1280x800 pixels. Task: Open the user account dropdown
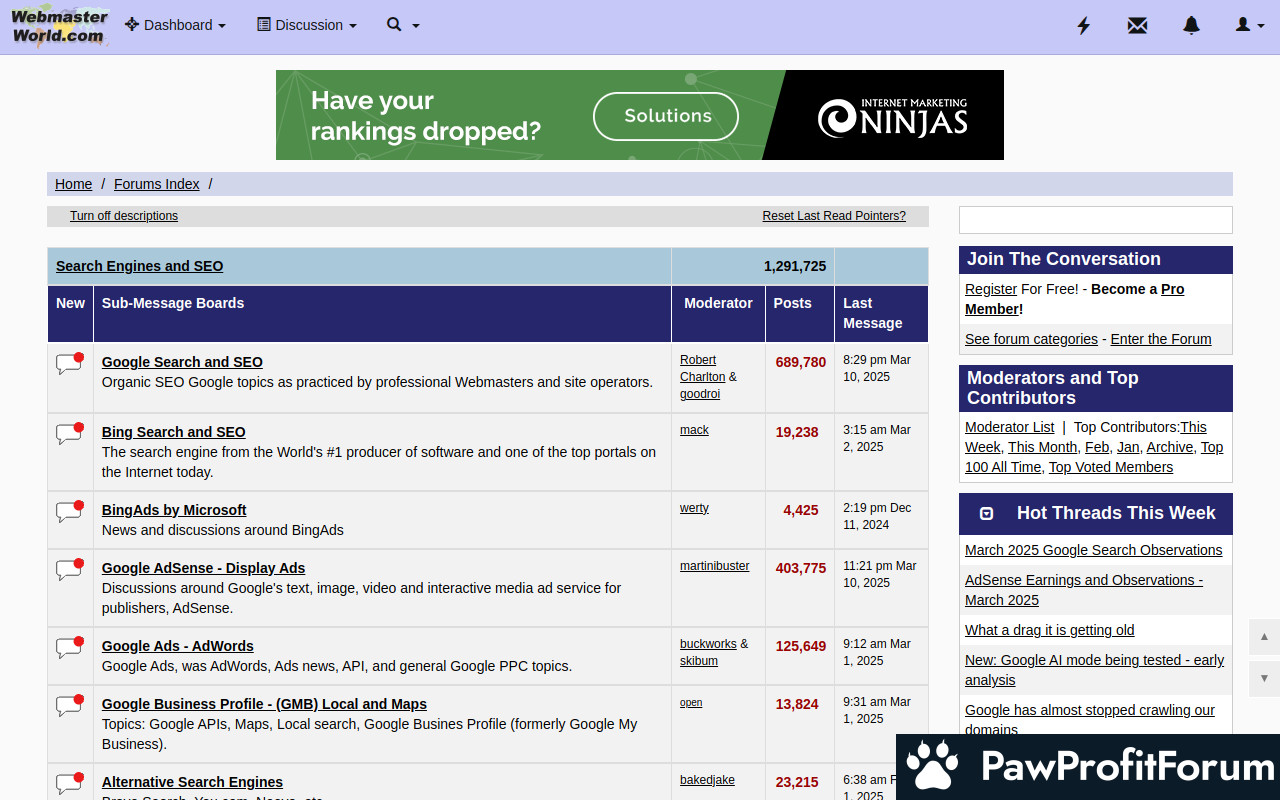(1250, 25)
